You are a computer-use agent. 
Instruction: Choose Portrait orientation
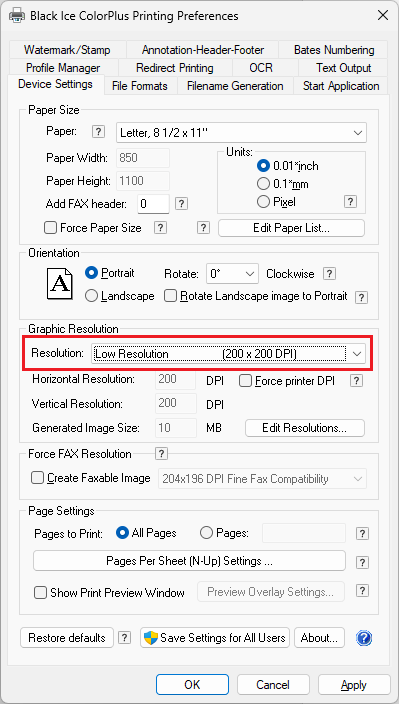[91, 273]
